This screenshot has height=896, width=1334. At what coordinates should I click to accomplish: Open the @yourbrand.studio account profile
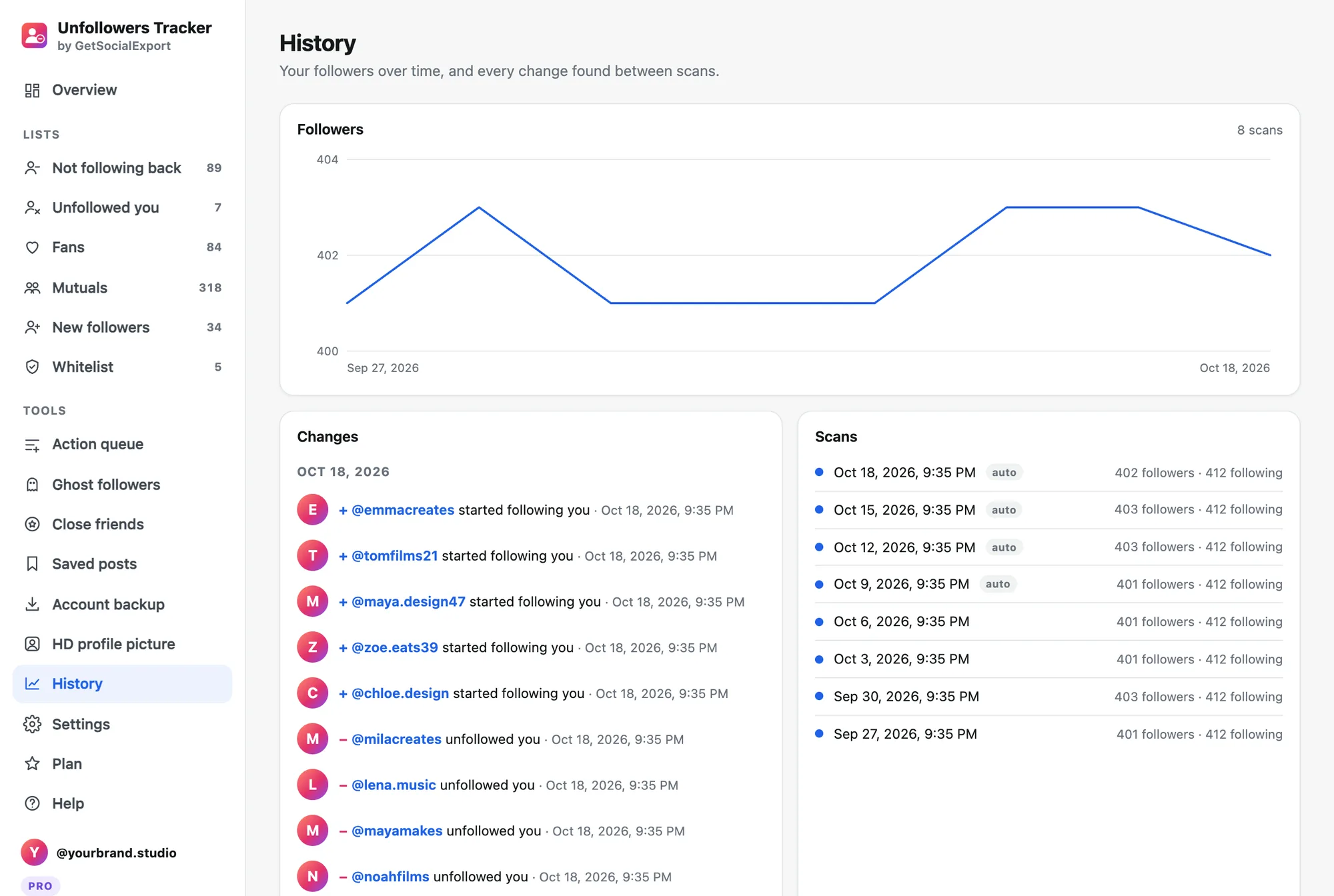tap(100, 853)
